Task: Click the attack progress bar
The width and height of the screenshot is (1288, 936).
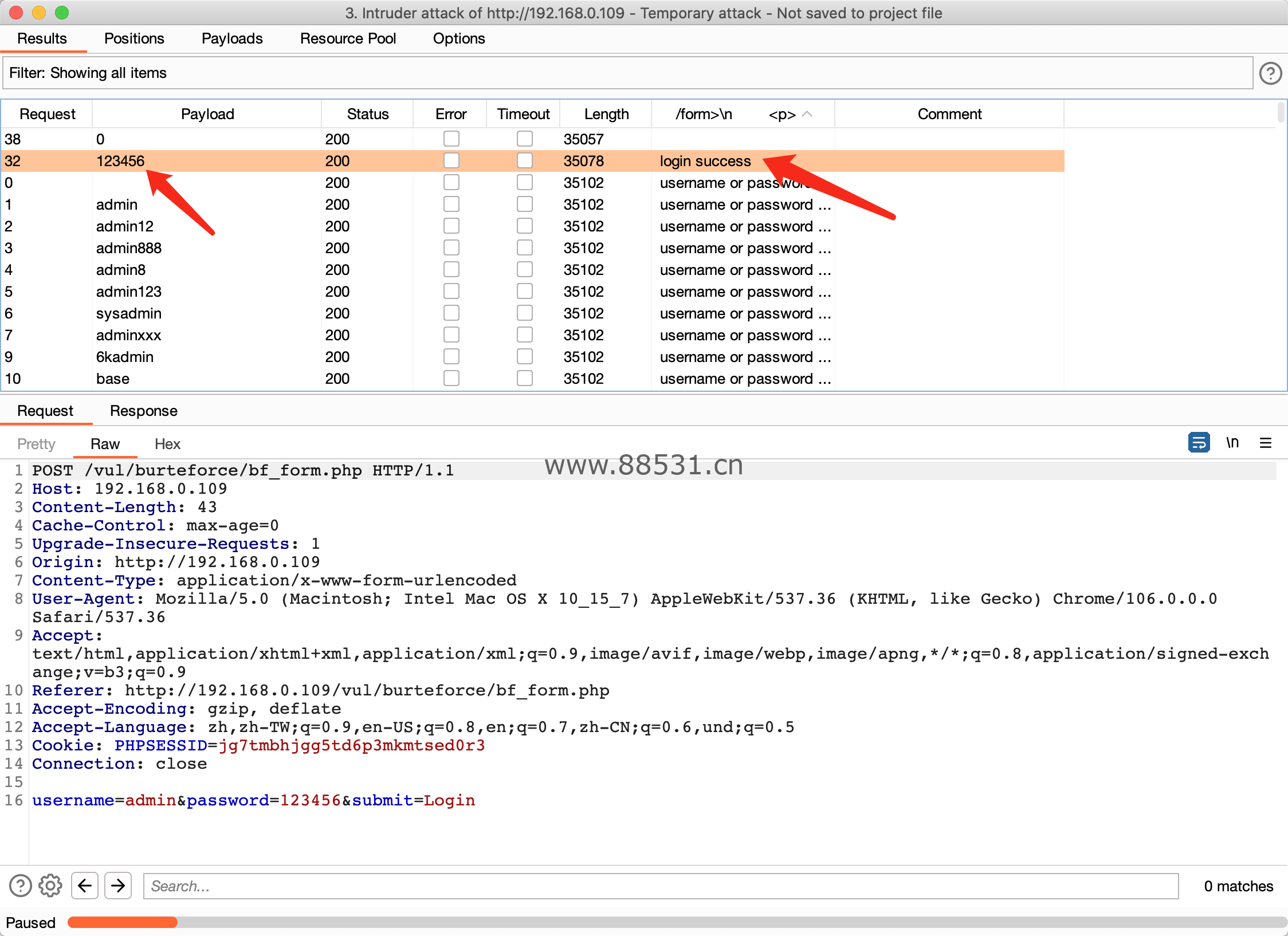Action: pos(677,922)
